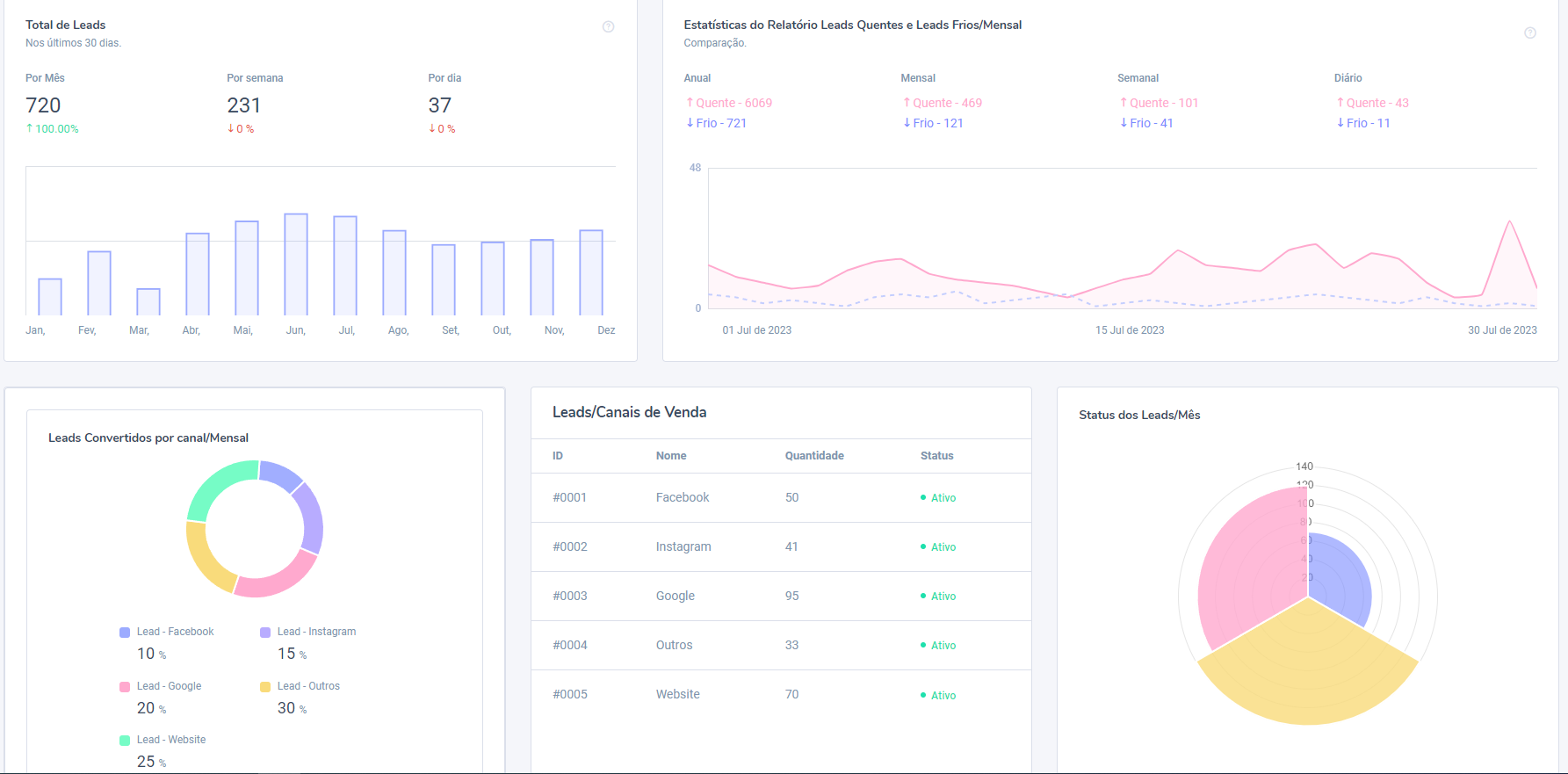Toggle Lead - Website legend entry
The height and width of the screenshot is (774, 1568).
pos(170,740)
